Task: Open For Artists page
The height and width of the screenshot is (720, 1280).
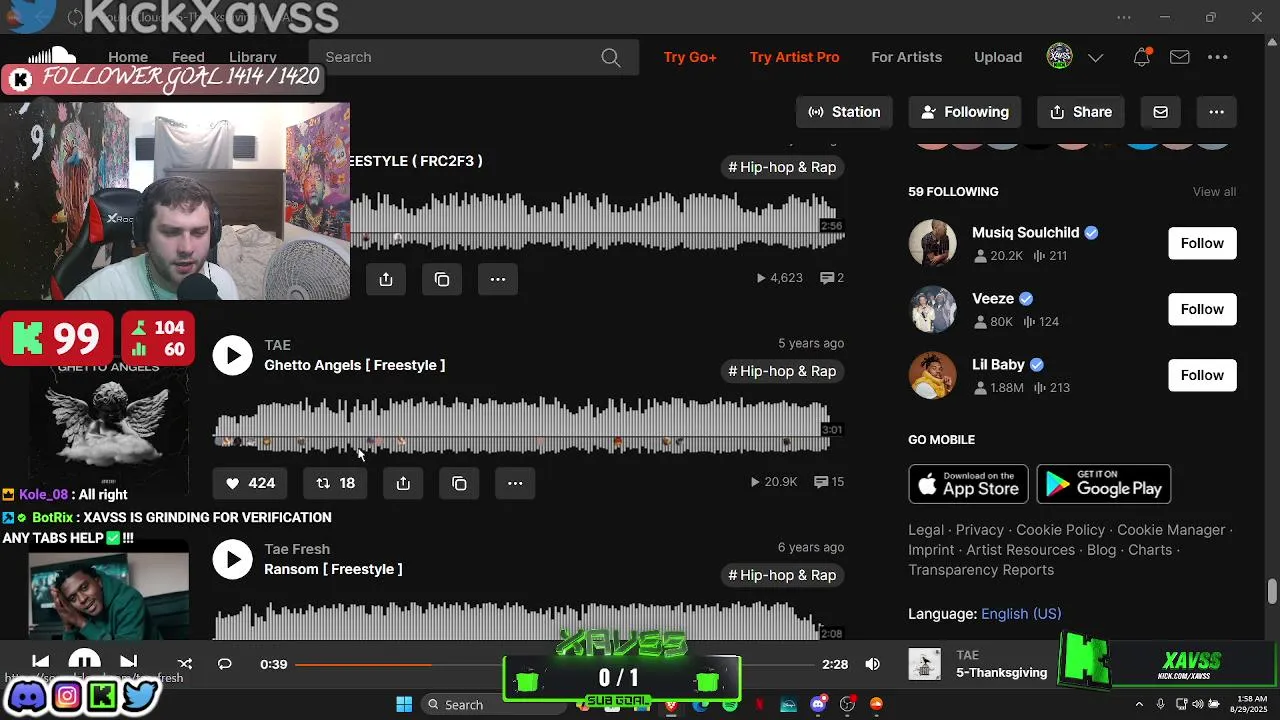Action: 906,57
